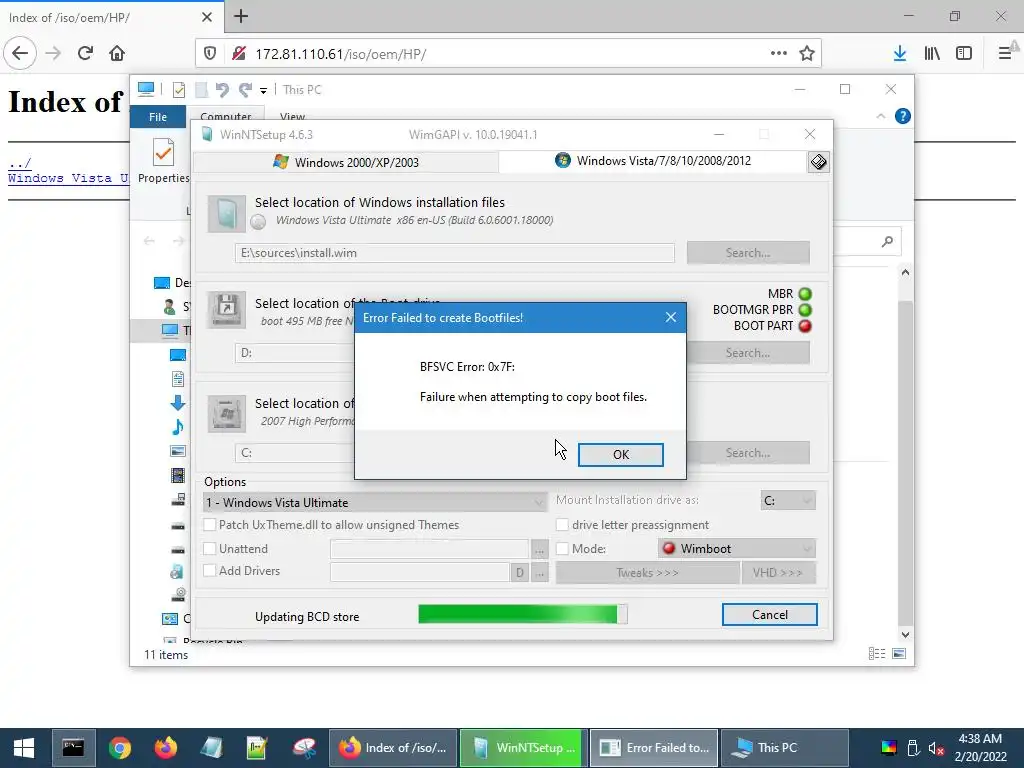Click the Properties ribbon icon in This PC
Image resolution: width=1024 pixels, height=768 pixels.
pos(163,161)
